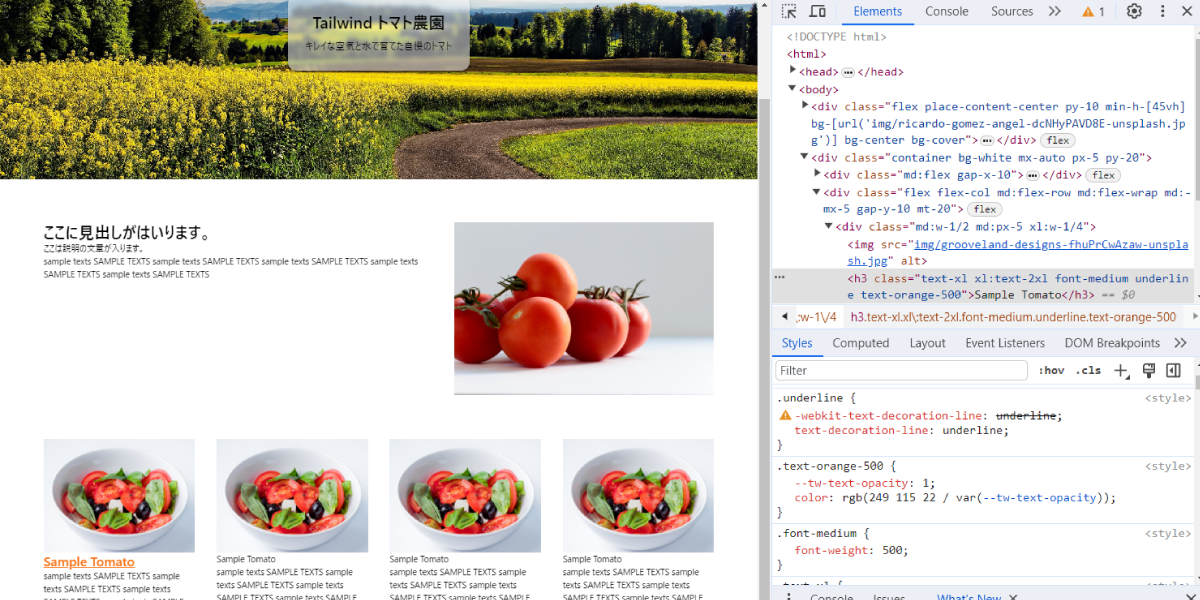1200x600 pixels.
Task: Open the rendering emulation paintbrush icon
Action: [x=1148, y=371]
